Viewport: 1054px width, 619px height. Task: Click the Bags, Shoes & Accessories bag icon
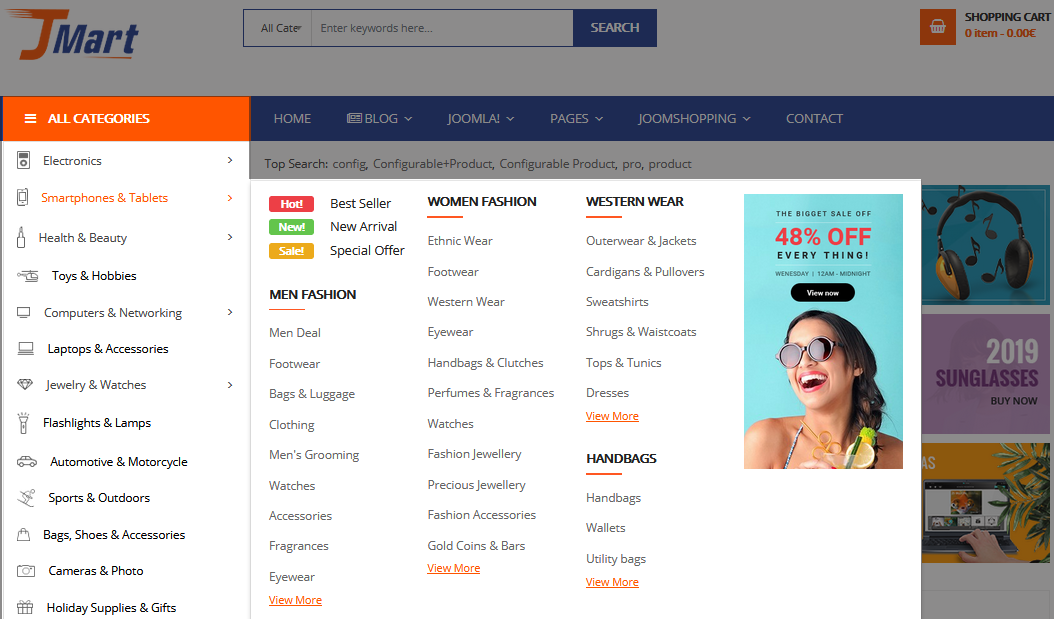point(24,534)
